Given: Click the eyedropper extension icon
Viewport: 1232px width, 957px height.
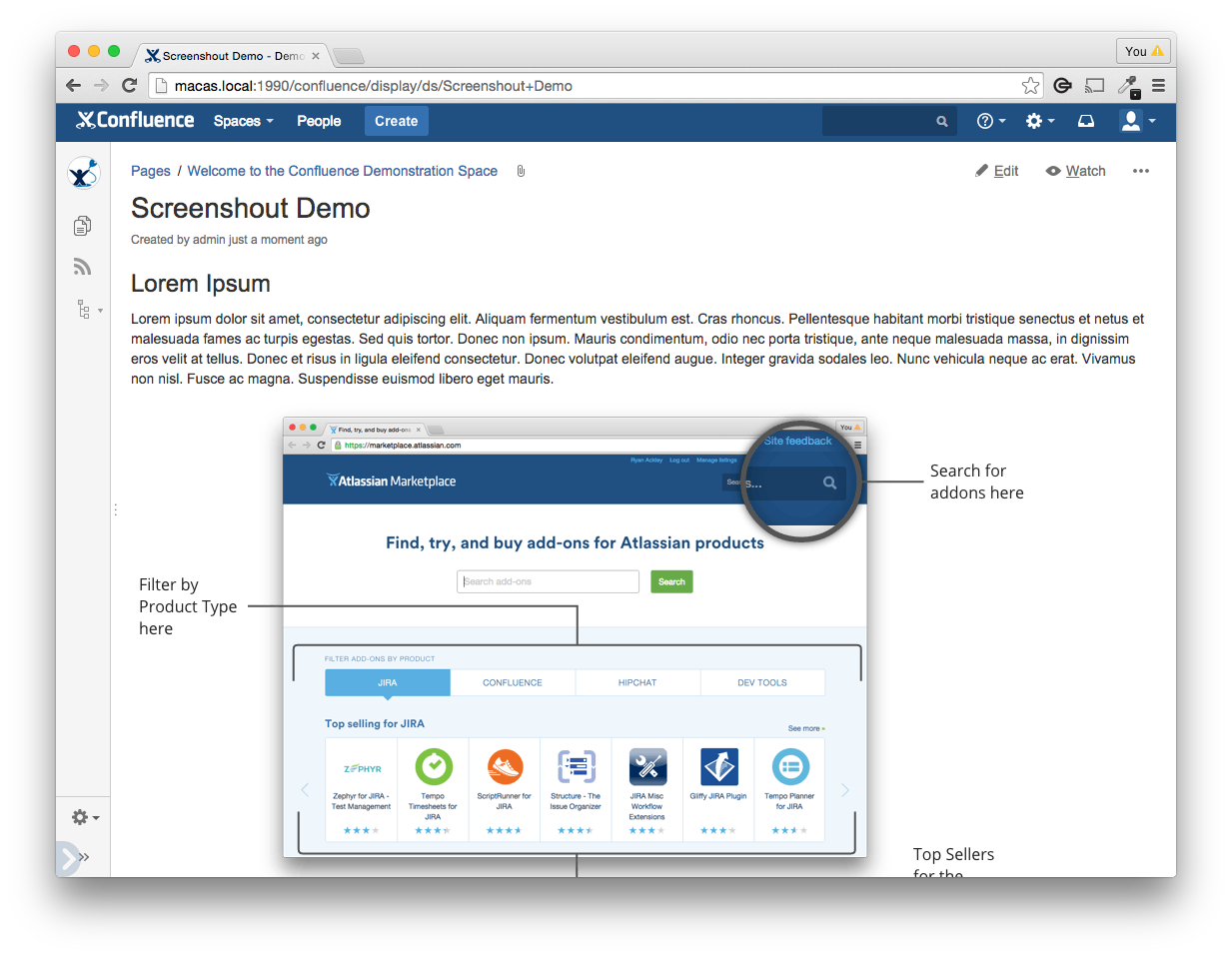Looking at the screenshot, I should point(1128,86).
